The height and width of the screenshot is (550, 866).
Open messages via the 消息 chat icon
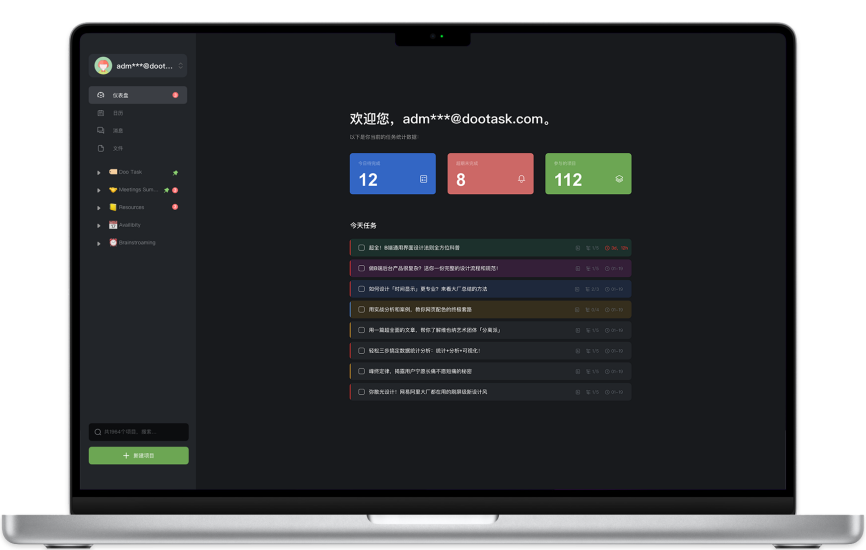pos(100,130)
